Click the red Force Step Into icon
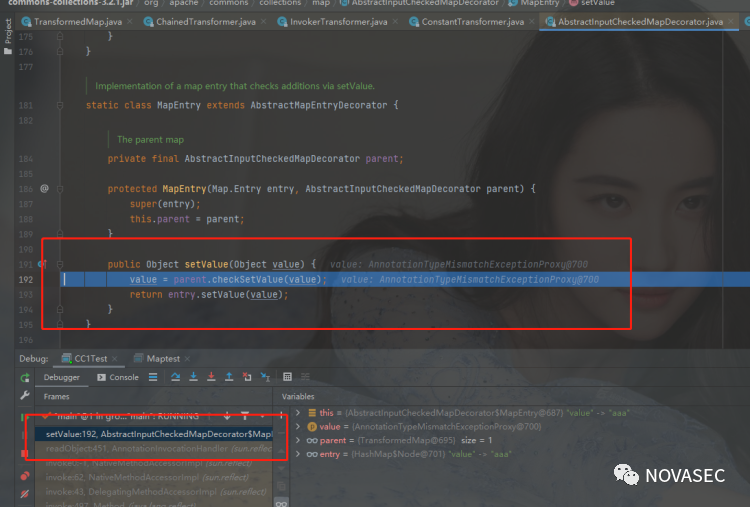 click(211, 377)
